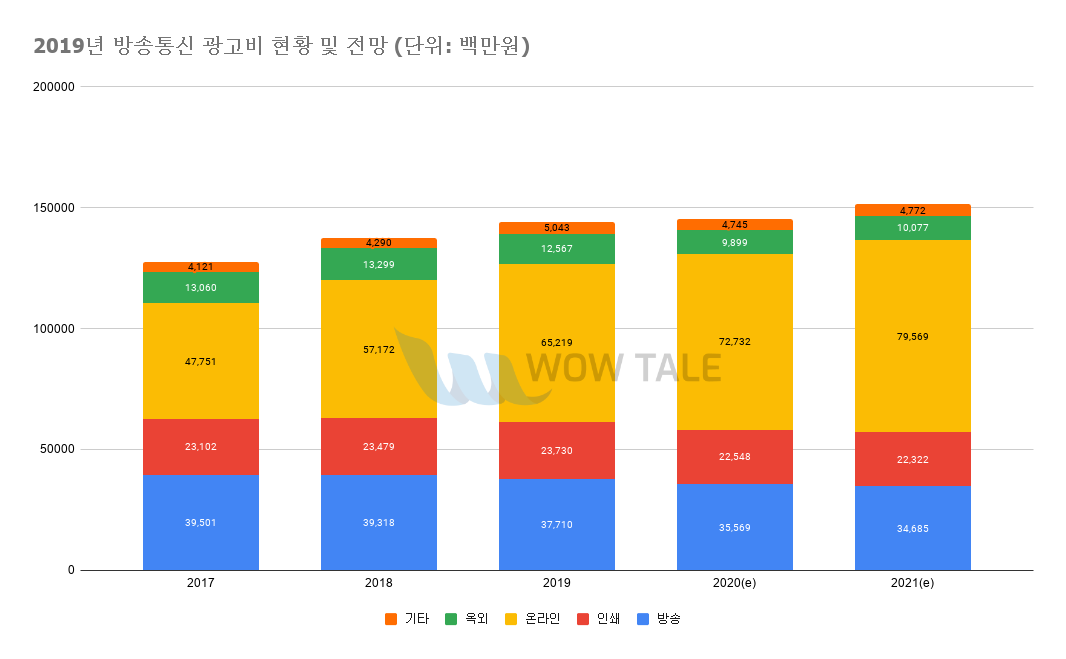Click the red bar segment labeled 23,479
Image resolution: width=1066 pixels, height=659 pixels.
[379, 447]
